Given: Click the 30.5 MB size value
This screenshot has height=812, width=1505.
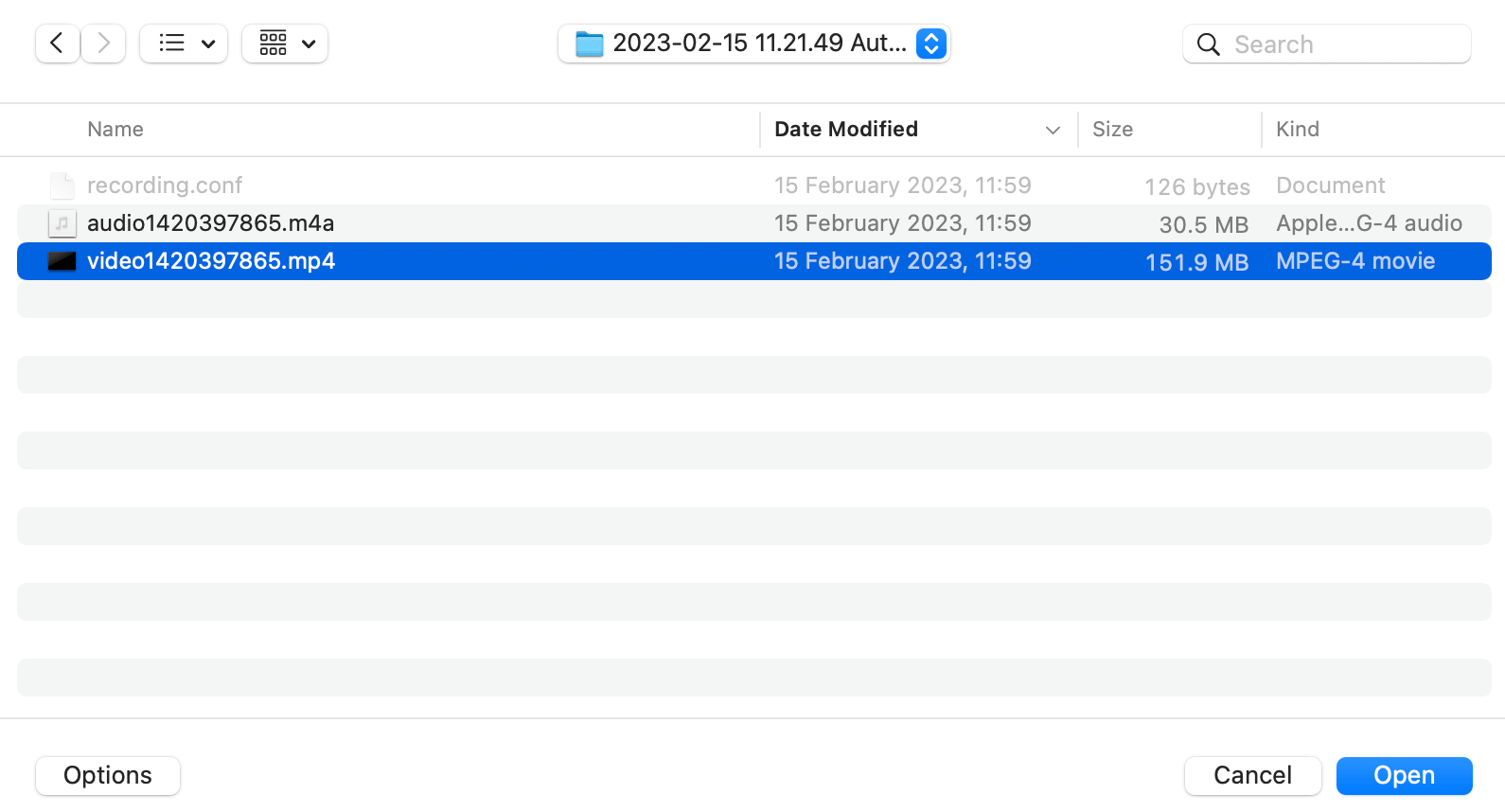Looking at the screenshot, I should [x=1204, y=224].
